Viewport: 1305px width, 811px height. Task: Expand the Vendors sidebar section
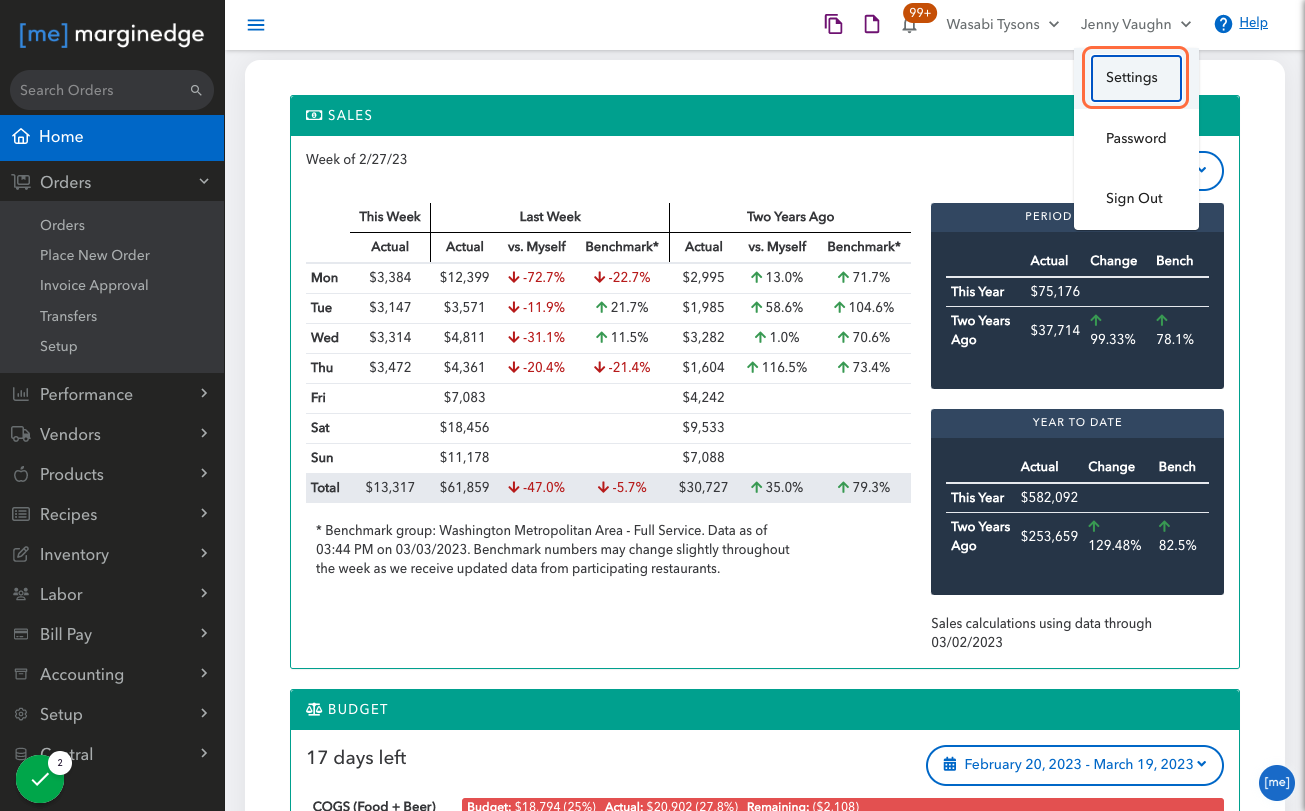tap(204, 433)
